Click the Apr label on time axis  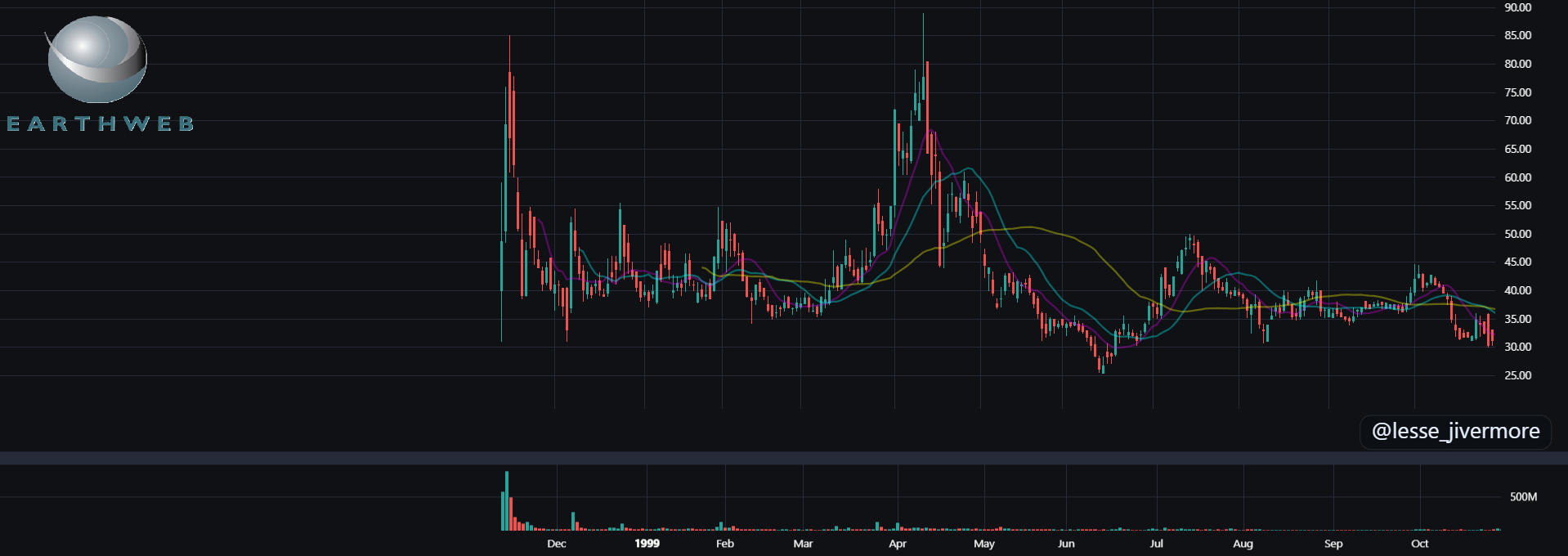898,544
